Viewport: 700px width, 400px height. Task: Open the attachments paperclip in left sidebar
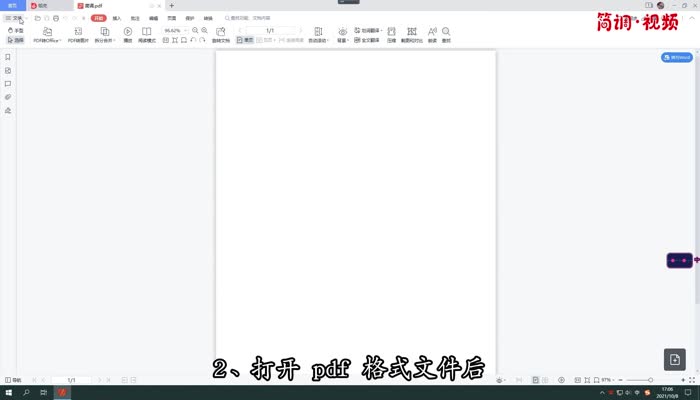click(8, 97)
